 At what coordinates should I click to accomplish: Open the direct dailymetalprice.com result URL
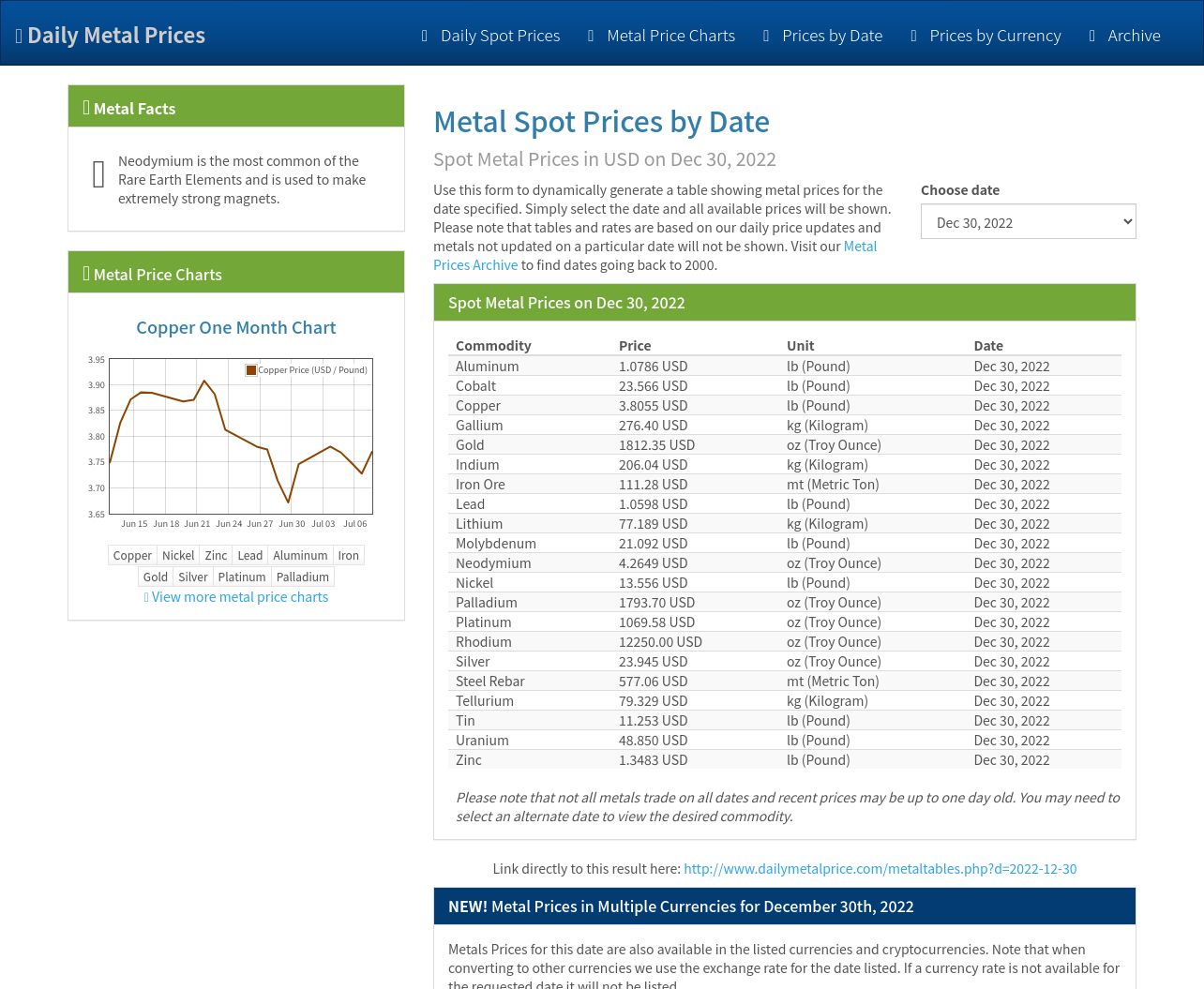click(880, 868)
